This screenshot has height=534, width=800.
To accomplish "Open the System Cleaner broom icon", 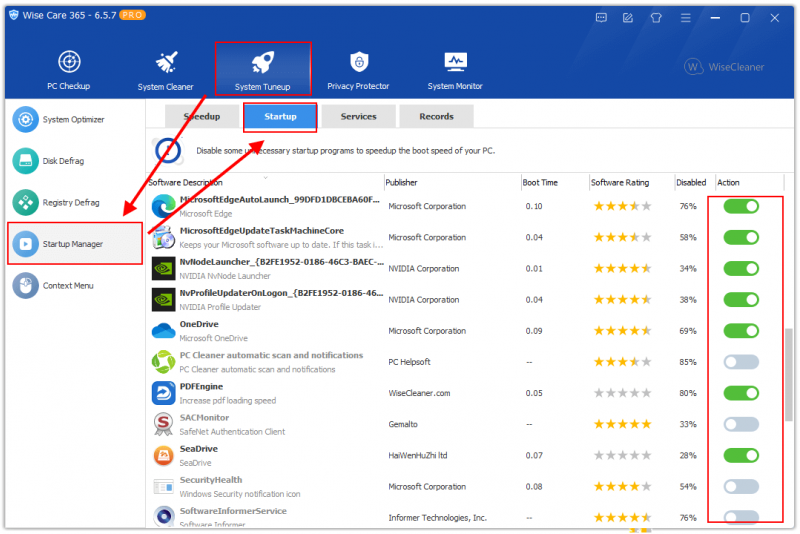I will click(x=166, y=62).
